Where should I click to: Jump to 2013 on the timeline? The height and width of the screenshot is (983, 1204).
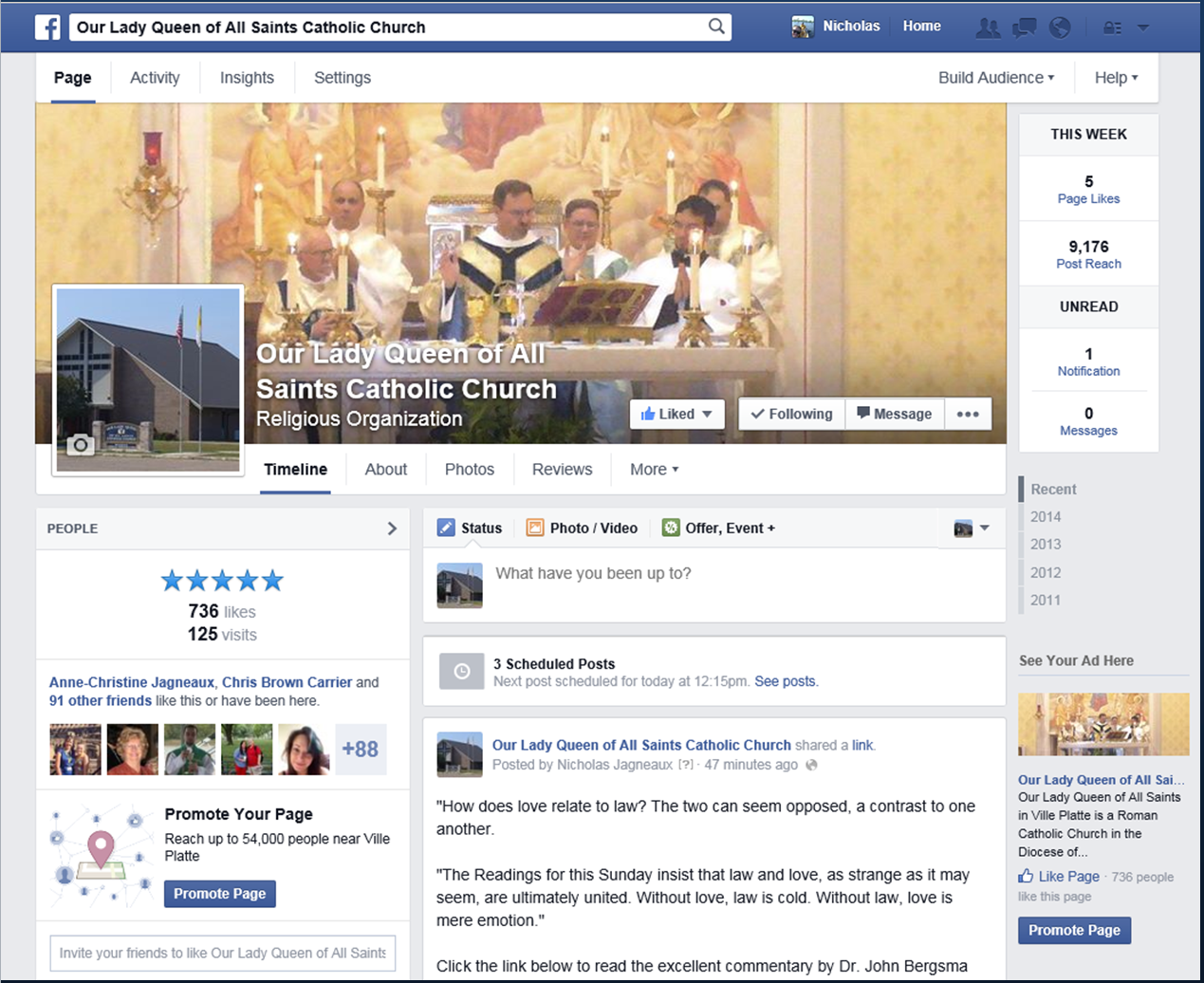[x=1046, y=544]
